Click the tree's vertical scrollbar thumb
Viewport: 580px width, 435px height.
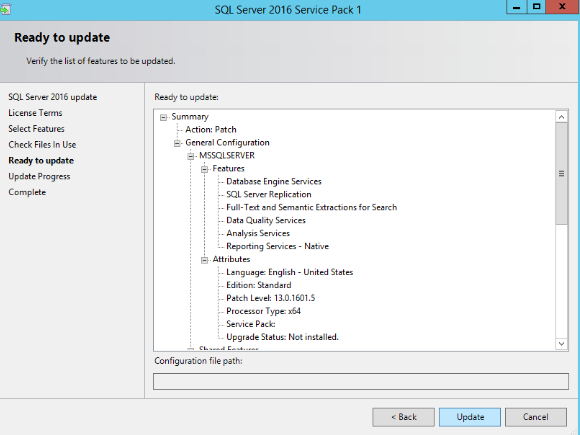pyautogui.click(x=561, y=173)
